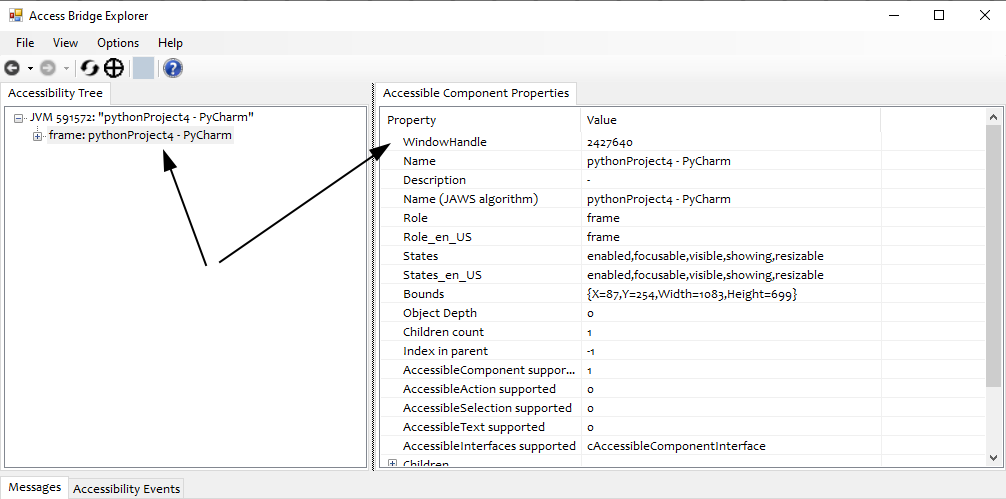The height and width of the screenshot is (499, 1006).
Task: Open the Options menu
Action: click(x=118, y=43)
